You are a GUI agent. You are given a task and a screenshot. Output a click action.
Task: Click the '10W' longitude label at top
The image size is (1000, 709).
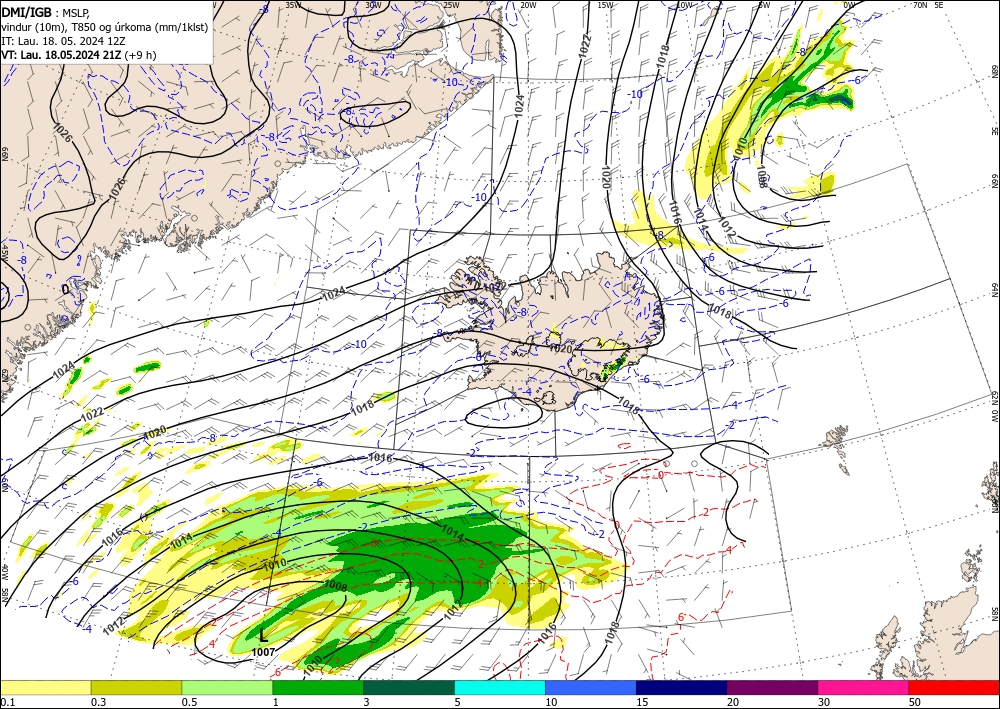(x=684, y=5)
